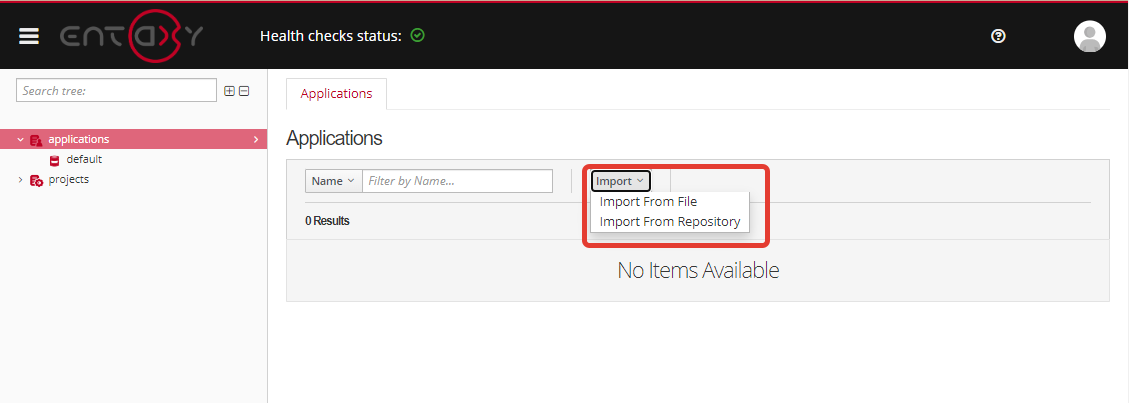The height and width of the screenshot is (403, 1129).
Task: Choose Import From File
Action: coord(648,202)
